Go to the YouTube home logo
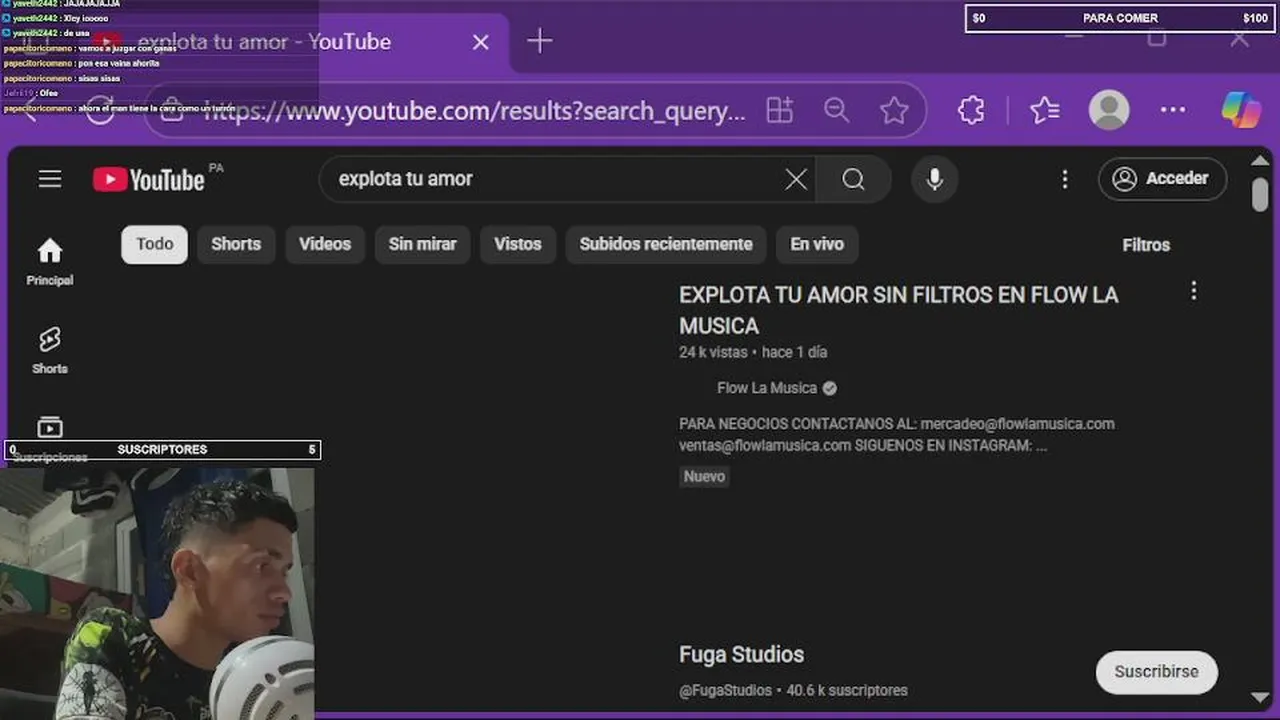The image size is (1280, 720). [149, 179]
